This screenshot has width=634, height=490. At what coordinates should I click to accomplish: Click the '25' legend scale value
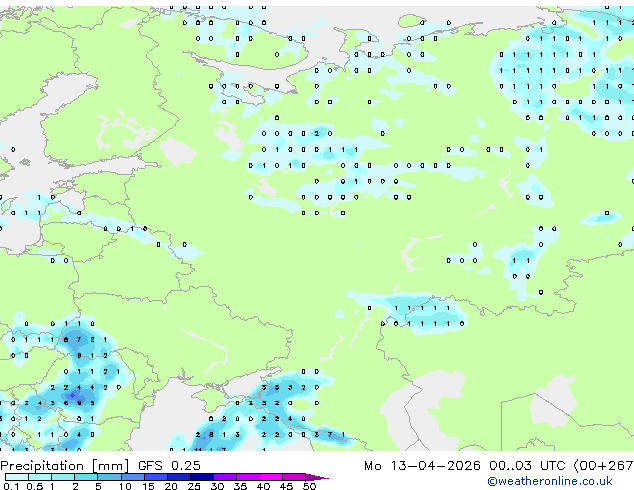click(x=194, y=486)
